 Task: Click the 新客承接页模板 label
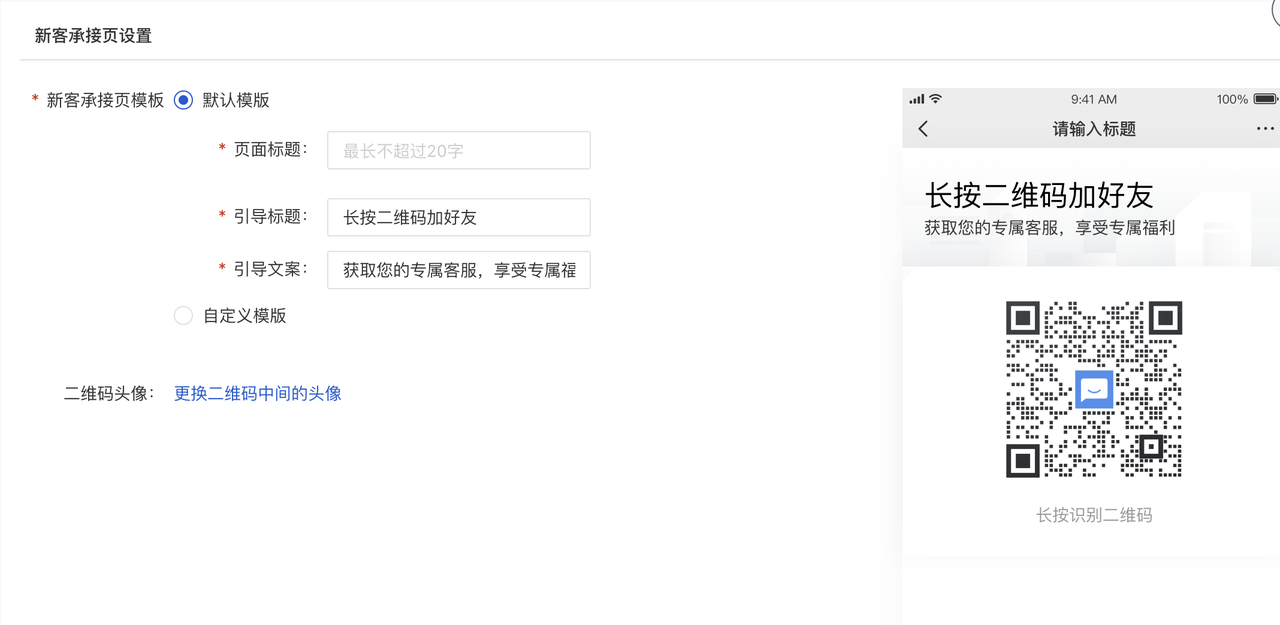105,100
